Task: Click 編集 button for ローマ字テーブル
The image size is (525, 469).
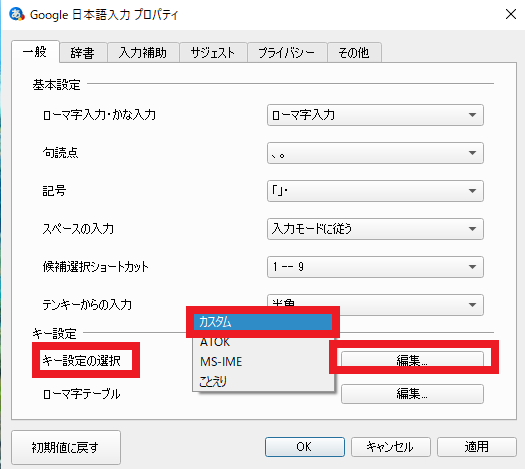Action: [x=412, y=394]
